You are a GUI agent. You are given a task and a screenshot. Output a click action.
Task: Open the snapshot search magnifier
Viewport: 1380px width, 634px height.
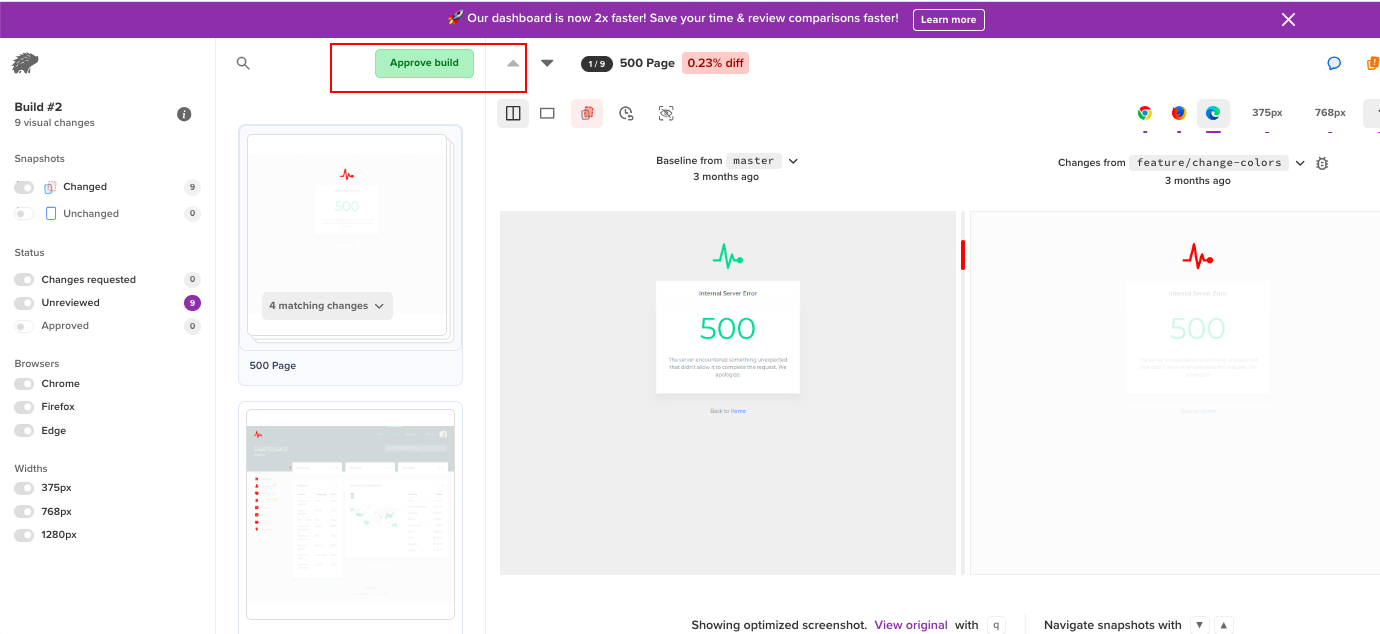242,63
